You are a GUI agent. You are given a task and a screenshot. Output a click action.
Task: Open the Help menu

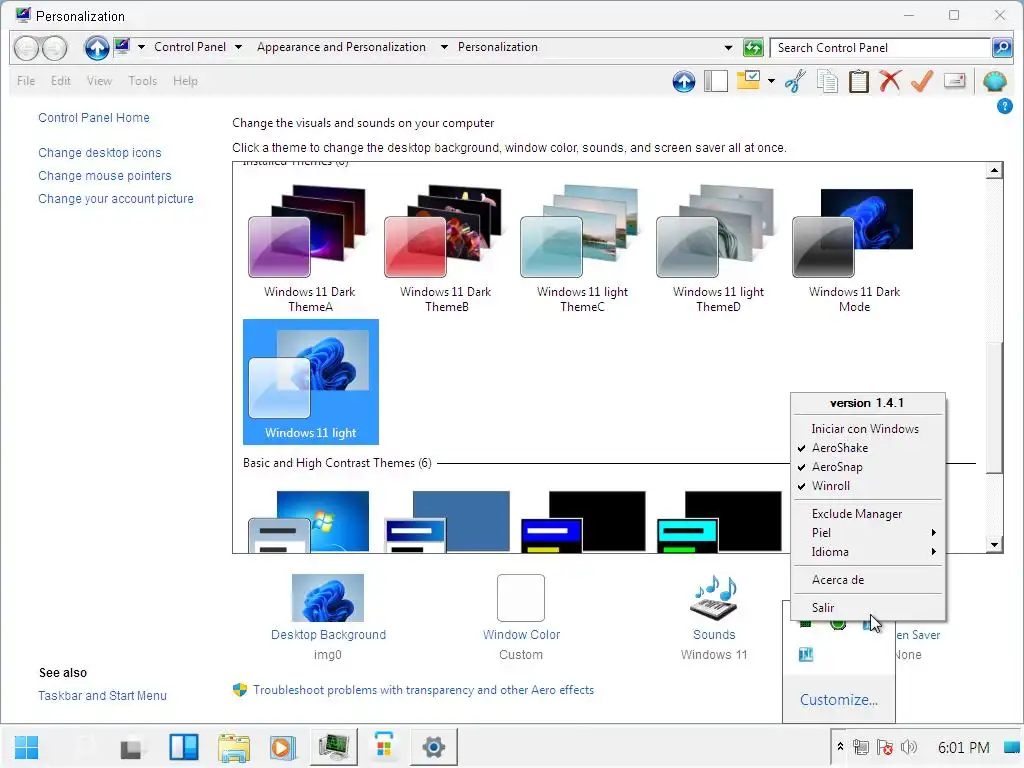coord(185,81)
